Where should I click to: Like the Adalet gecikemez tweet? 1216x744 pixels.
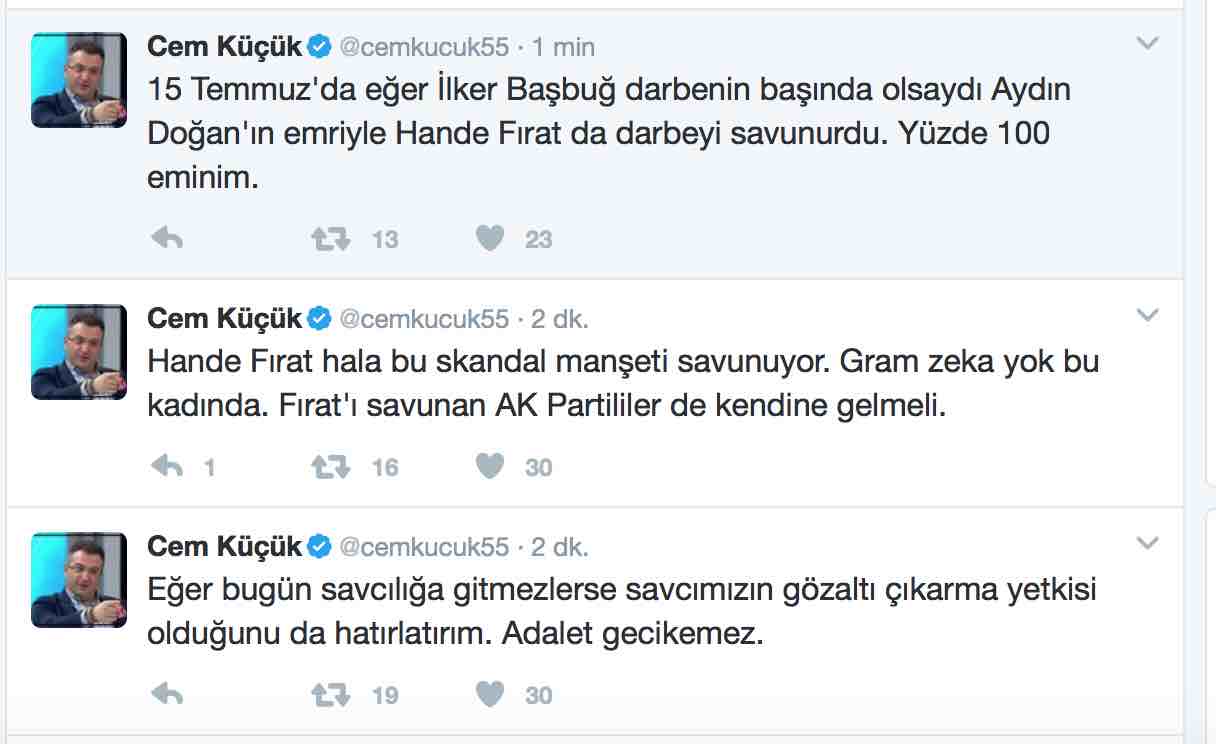coord(489,694)
